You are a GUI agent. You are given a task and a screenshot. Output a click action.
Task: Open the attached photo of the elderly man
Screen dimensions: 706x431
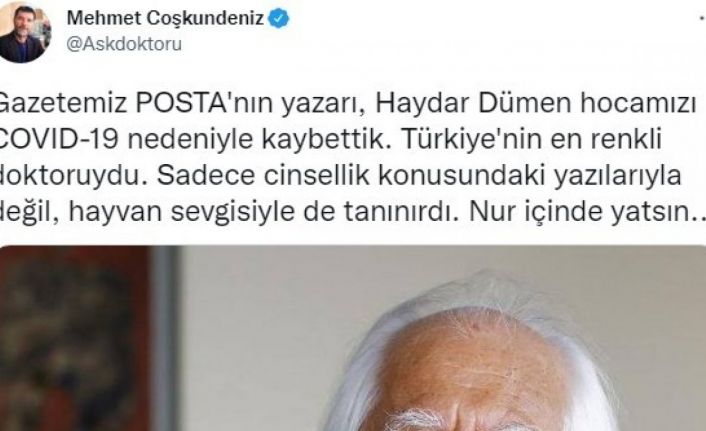click(x=353, y=338)
